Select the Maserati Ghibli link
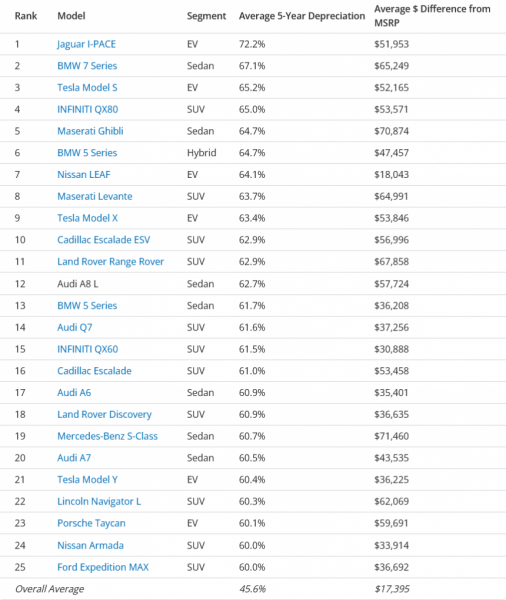Screen dimensions: 506x600 click(90, 131)
